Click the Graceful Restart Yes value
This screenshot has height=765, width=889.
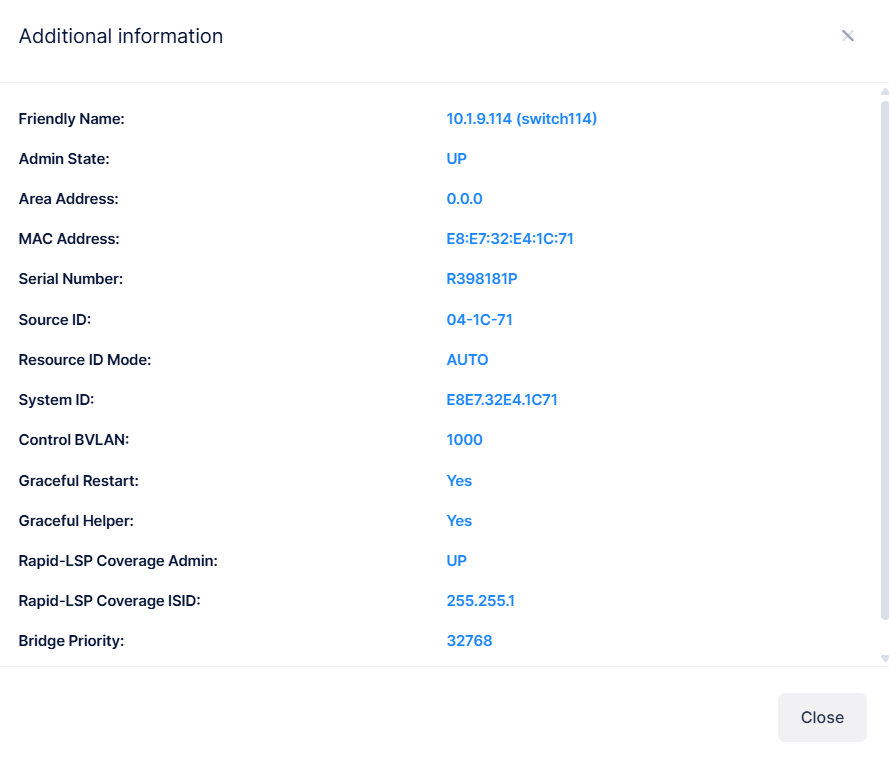pyautogui.click(x=459, y=481)
